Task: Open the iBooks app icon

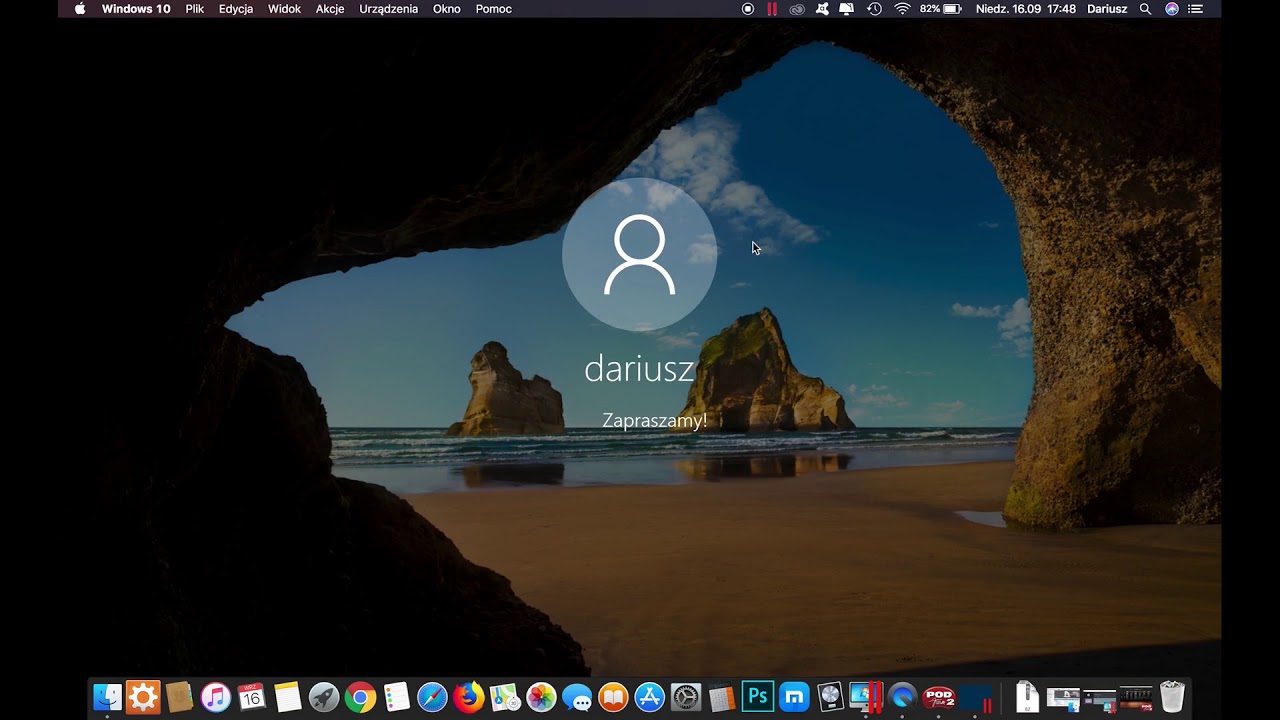Action: click(613, 697)
